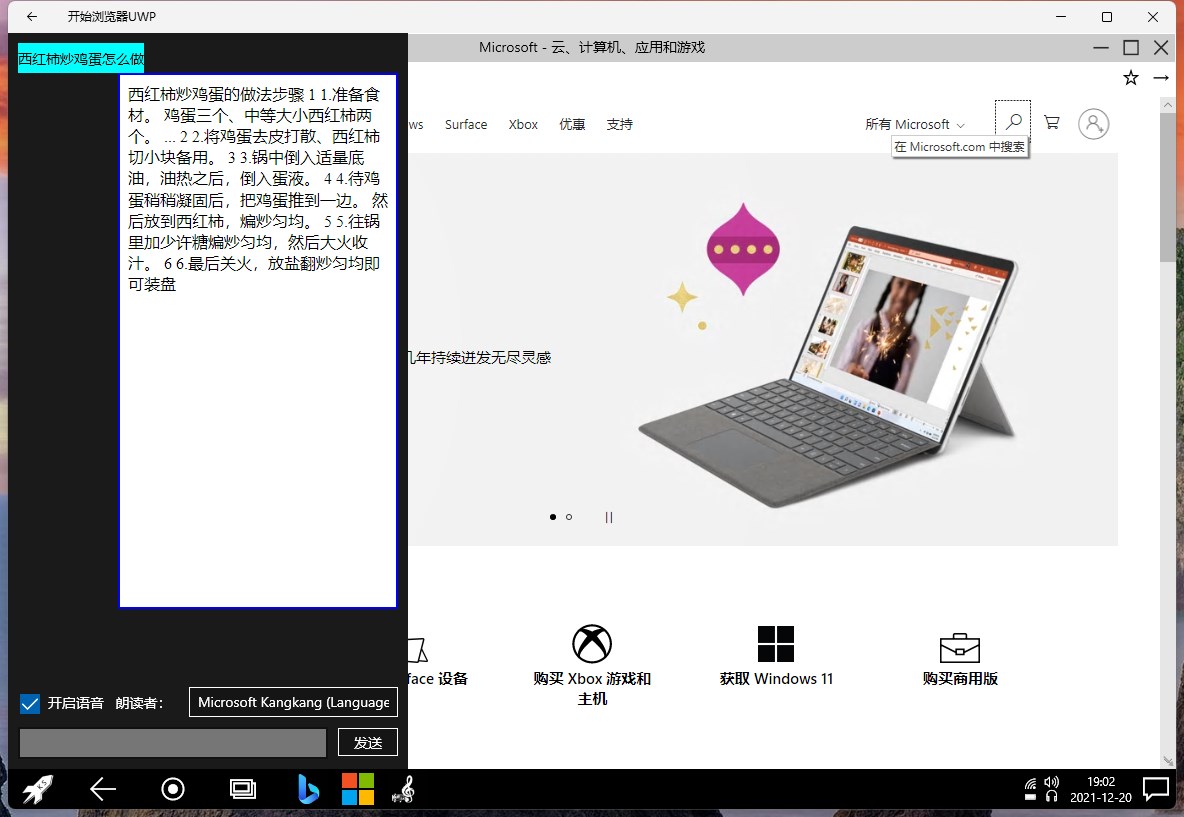Select second carousel dot indicator
Viewport: 1184px width, 817px height.
(x=569, y=517)
